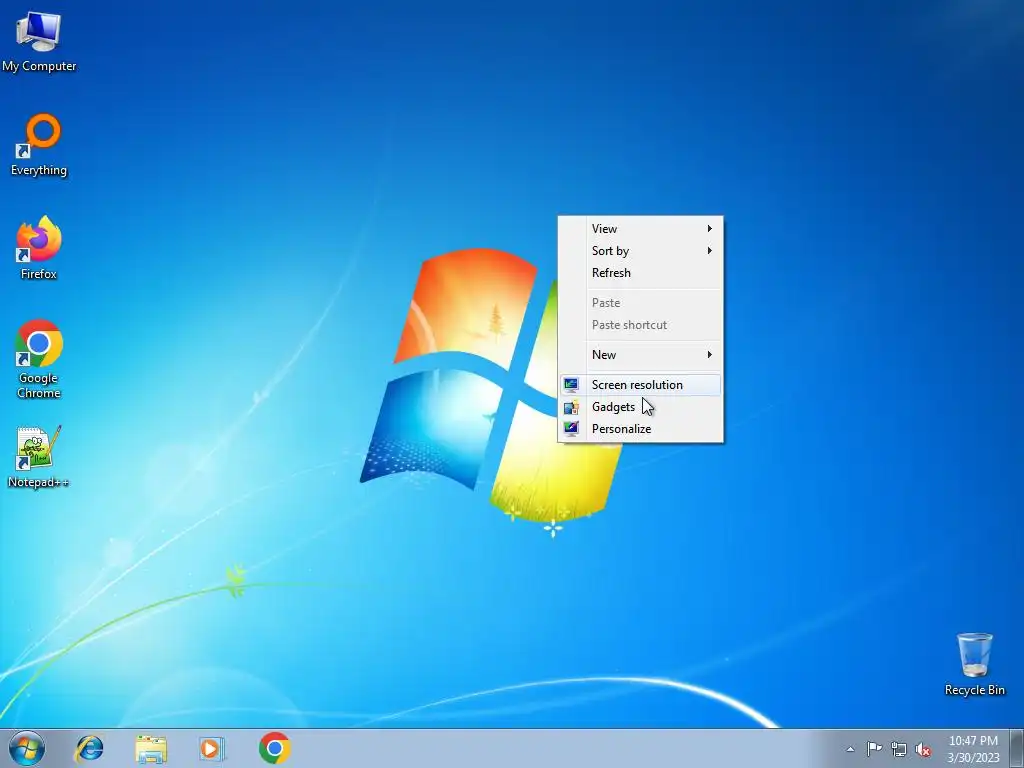Click the Paste shortcut menu entry
1024x768 pixels.
(641, 325)
